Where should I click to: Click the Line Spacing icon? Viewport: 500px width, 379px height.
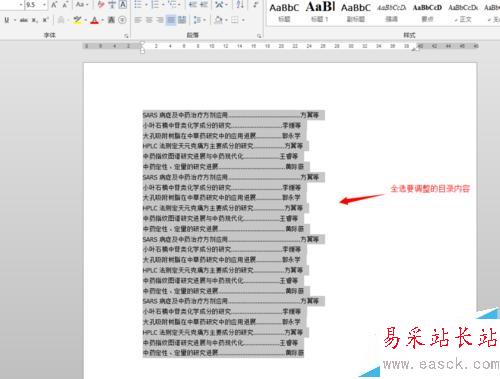tap(197, 20)
